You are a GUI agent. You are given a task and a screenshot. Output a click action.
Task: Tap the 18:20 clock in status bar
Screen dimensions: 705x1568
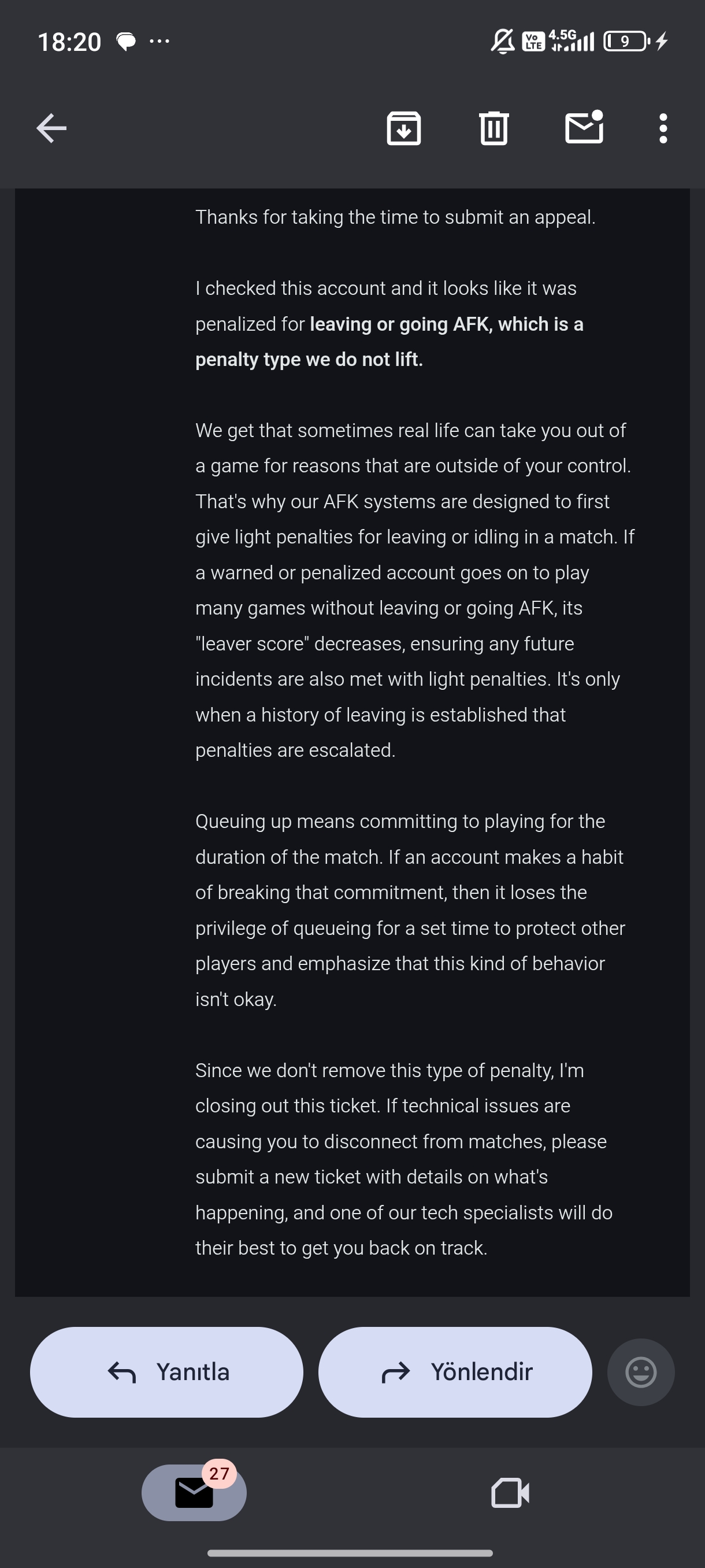(69, 42)
